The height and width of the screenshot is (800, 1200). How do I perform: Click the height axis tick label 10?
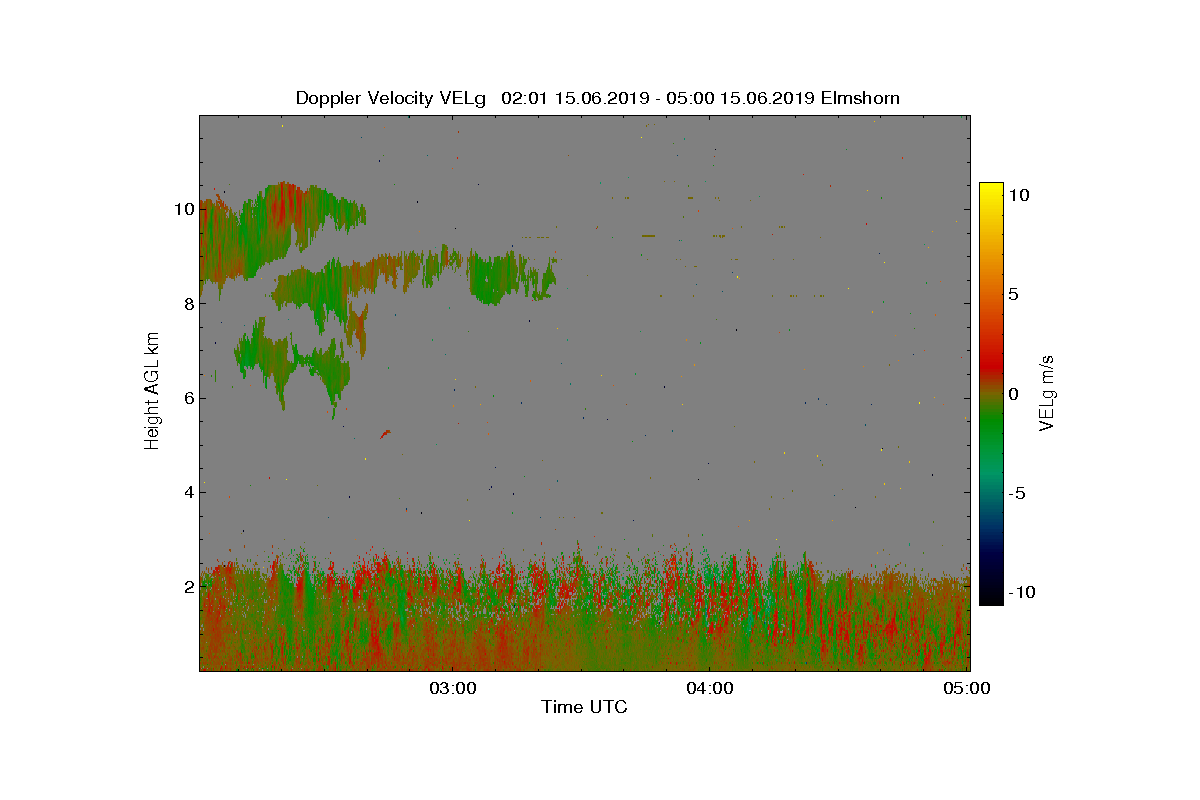(x=183, y=209)
